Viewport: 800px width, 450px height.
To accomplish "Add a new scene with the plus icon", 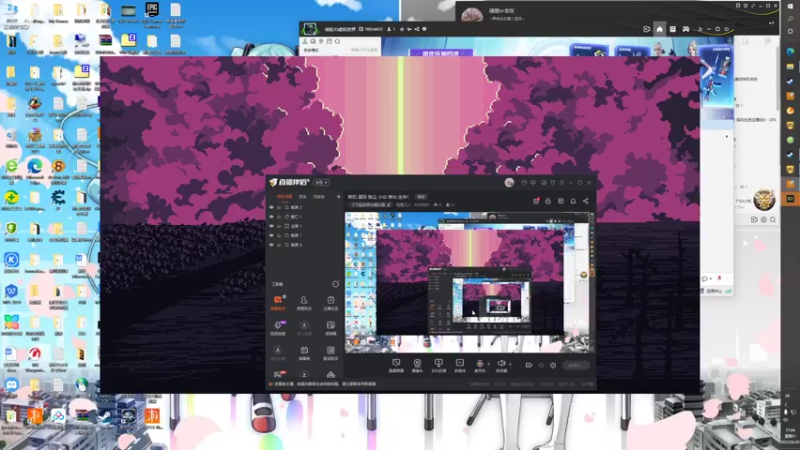I will click(338, 196).
